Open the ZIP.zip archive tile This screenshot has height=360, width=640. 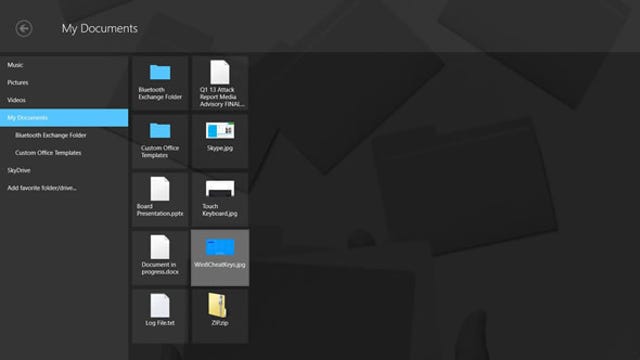pos(220,316)
